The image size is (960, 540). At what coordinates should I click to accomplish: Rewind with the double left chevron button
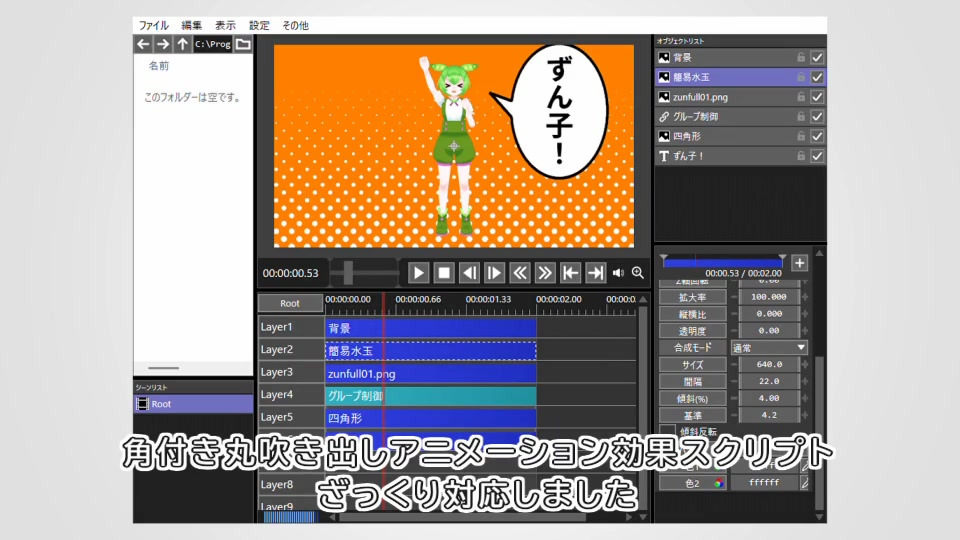click(x=519, y=273)
